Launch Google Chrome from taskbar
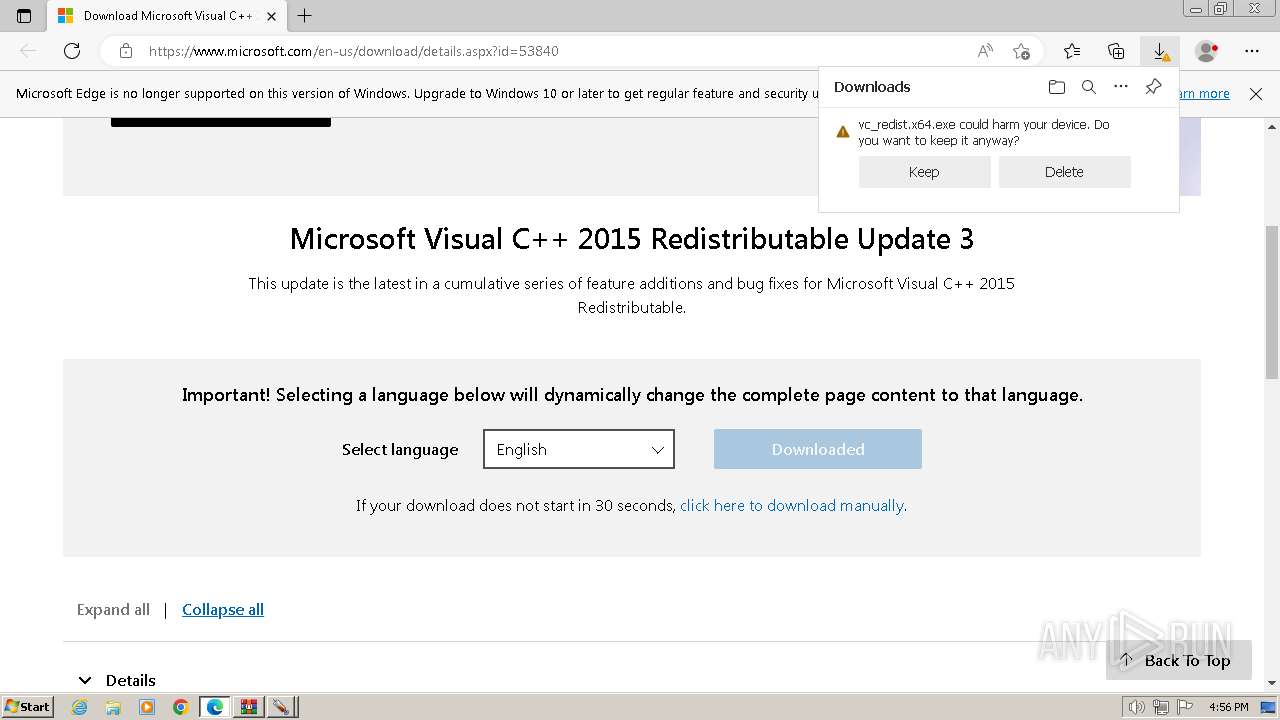The image size is (1280, 720). tap(181, 707)
